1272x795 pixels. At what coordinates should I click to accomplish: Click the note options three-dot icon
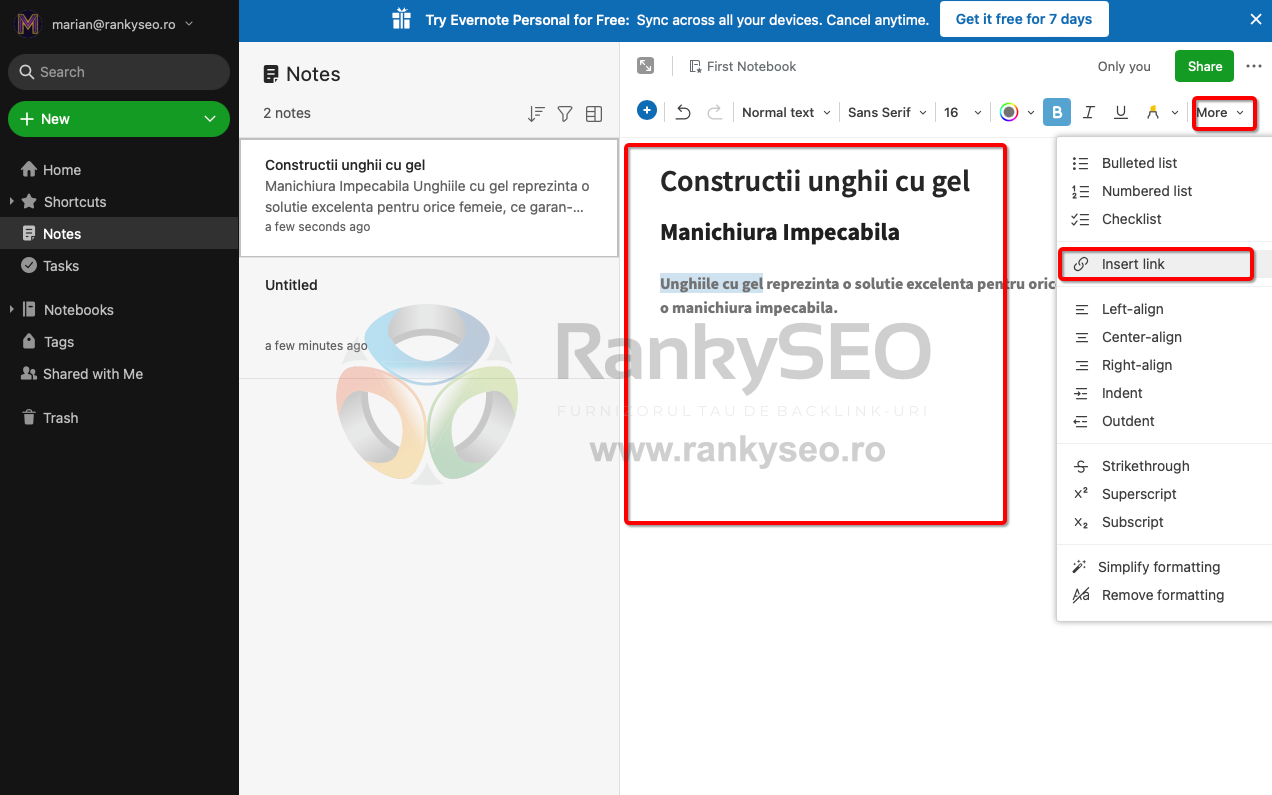pos(1254,66)
